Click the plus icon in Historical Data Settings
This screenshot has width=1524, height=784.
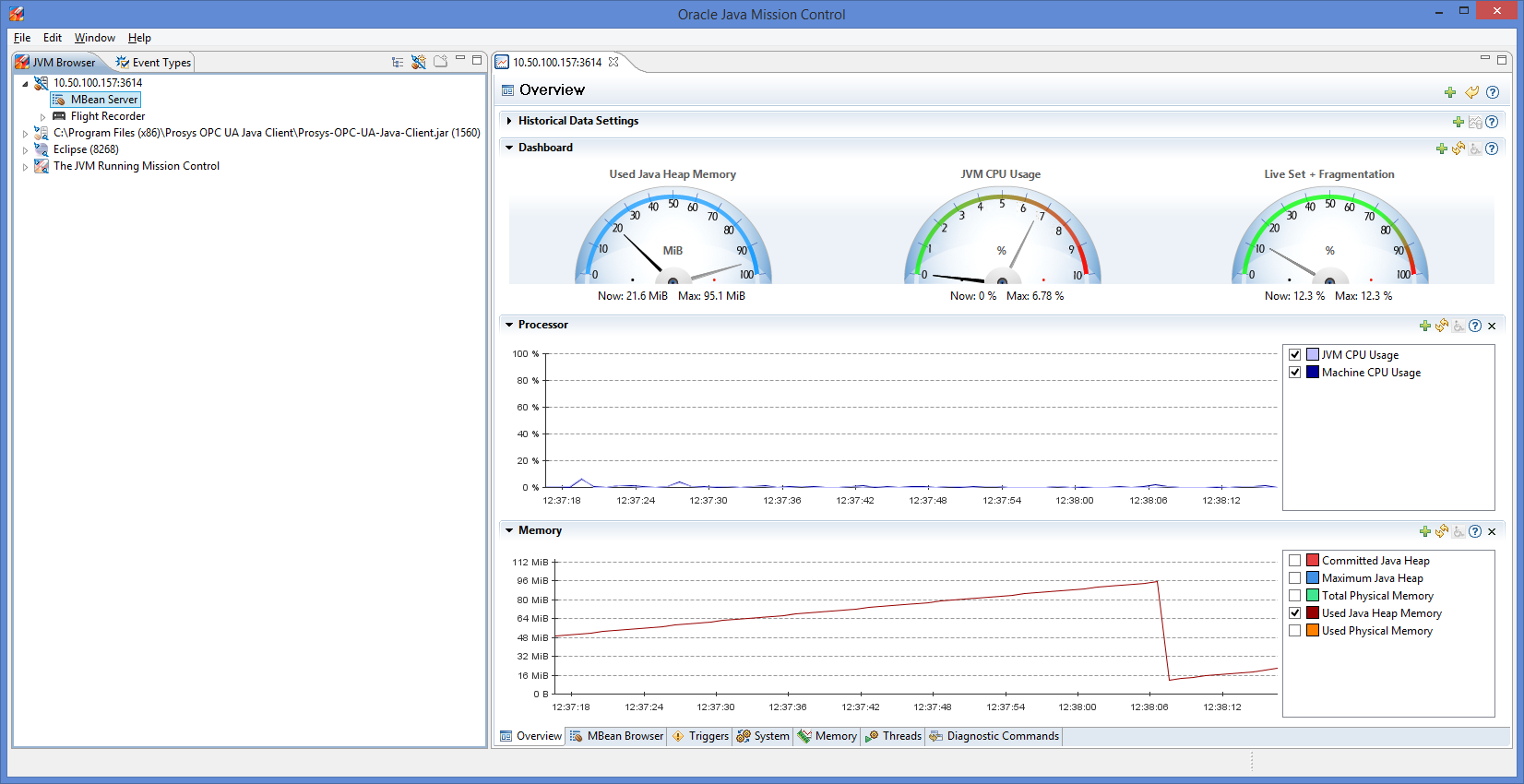(1459, 122)
